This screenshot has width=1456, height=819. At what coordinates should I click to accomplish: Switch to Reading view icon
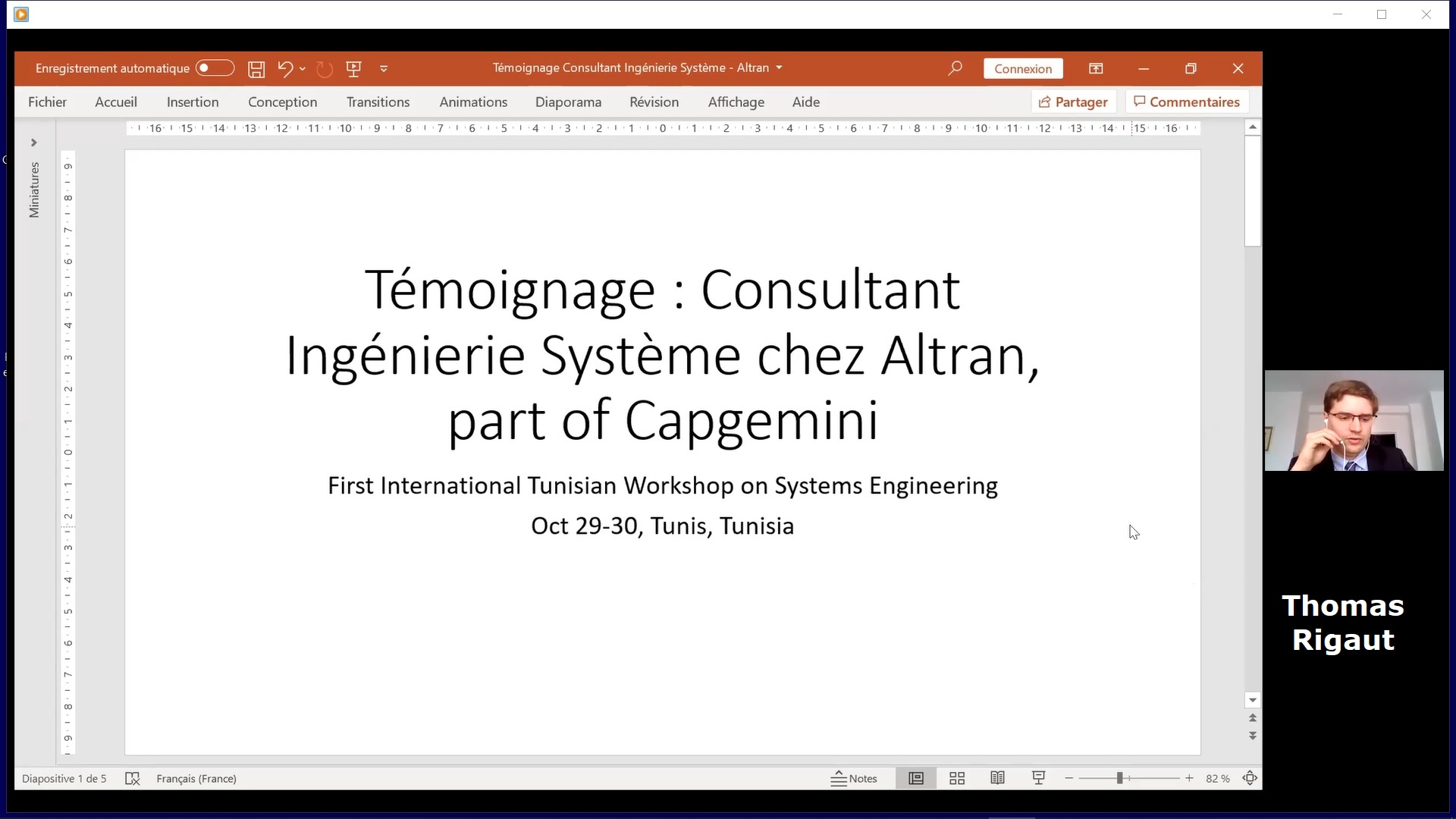[997, 779]
